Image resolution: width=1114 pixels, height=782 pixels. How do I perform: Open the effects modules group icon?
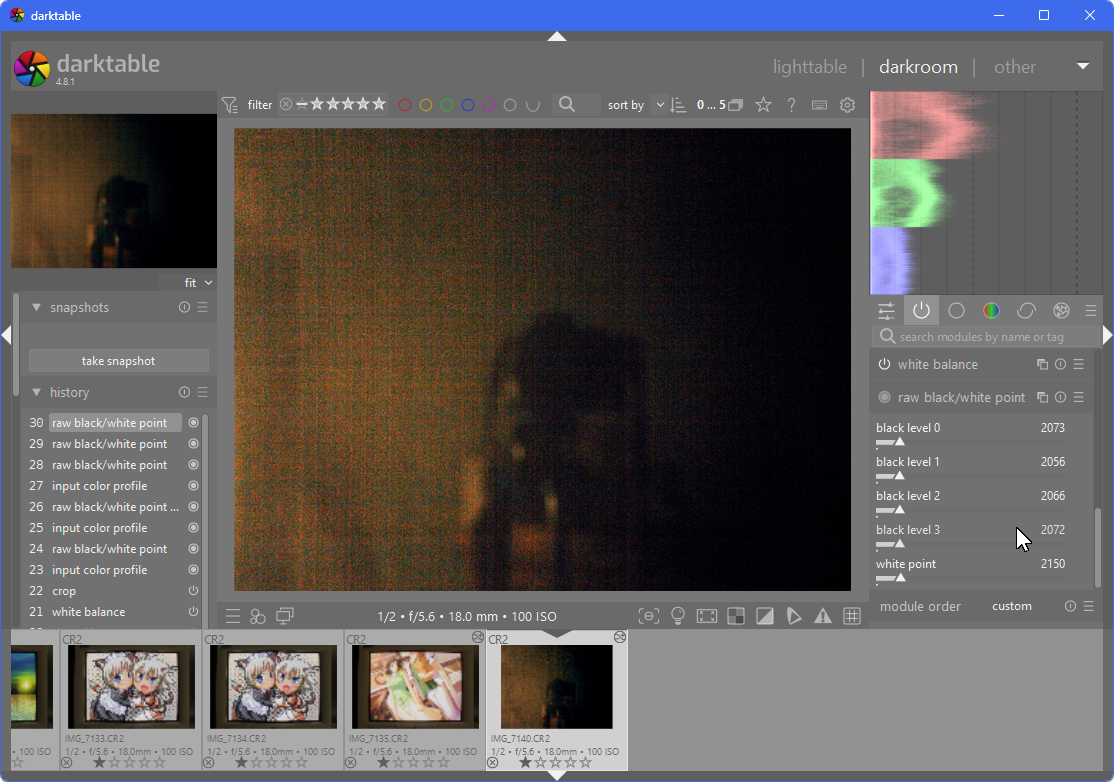[x=1061, y=311]
